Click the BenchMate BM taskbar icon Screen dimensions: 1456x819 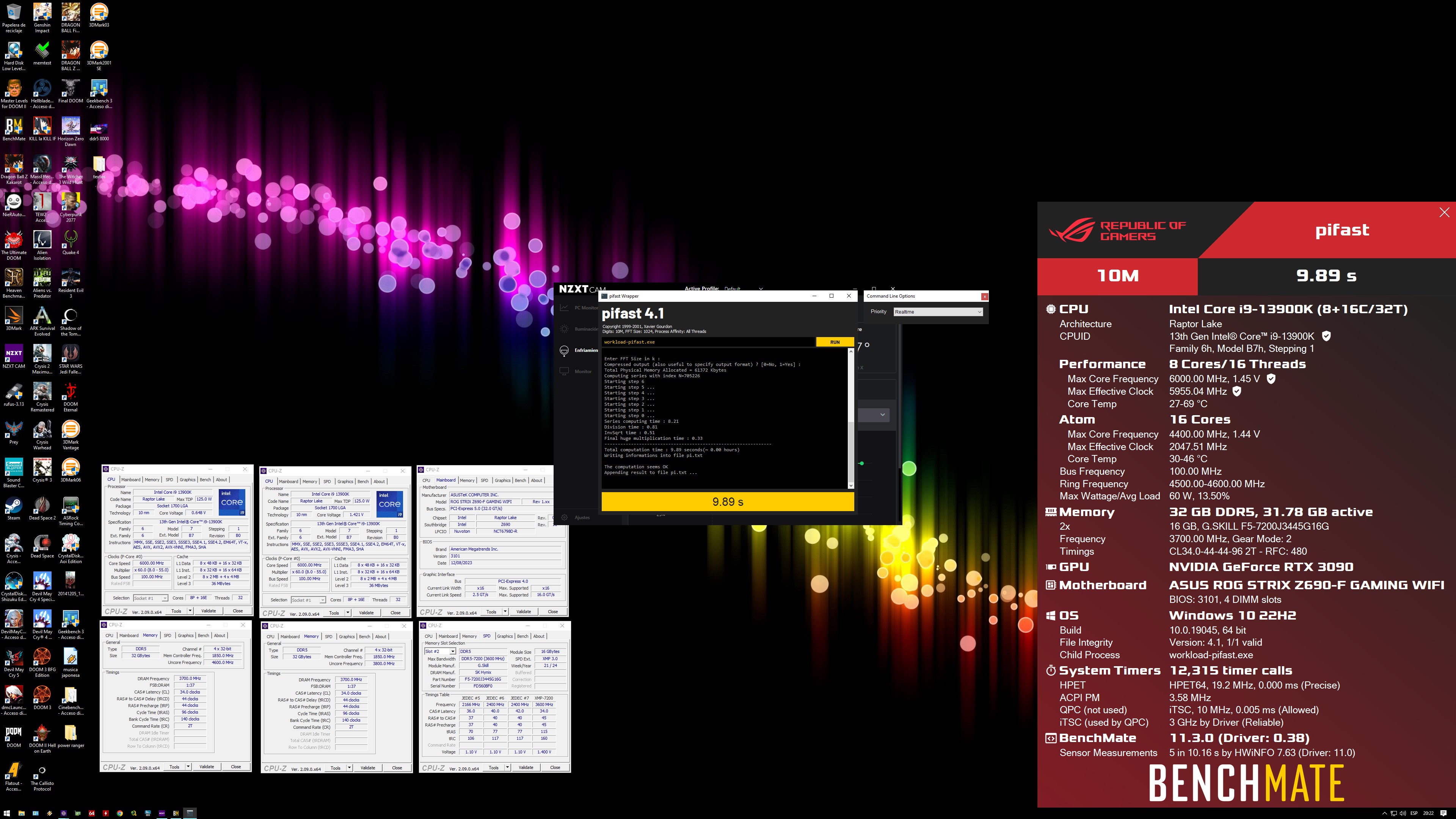pyautogui.click(x=176, y=813)
